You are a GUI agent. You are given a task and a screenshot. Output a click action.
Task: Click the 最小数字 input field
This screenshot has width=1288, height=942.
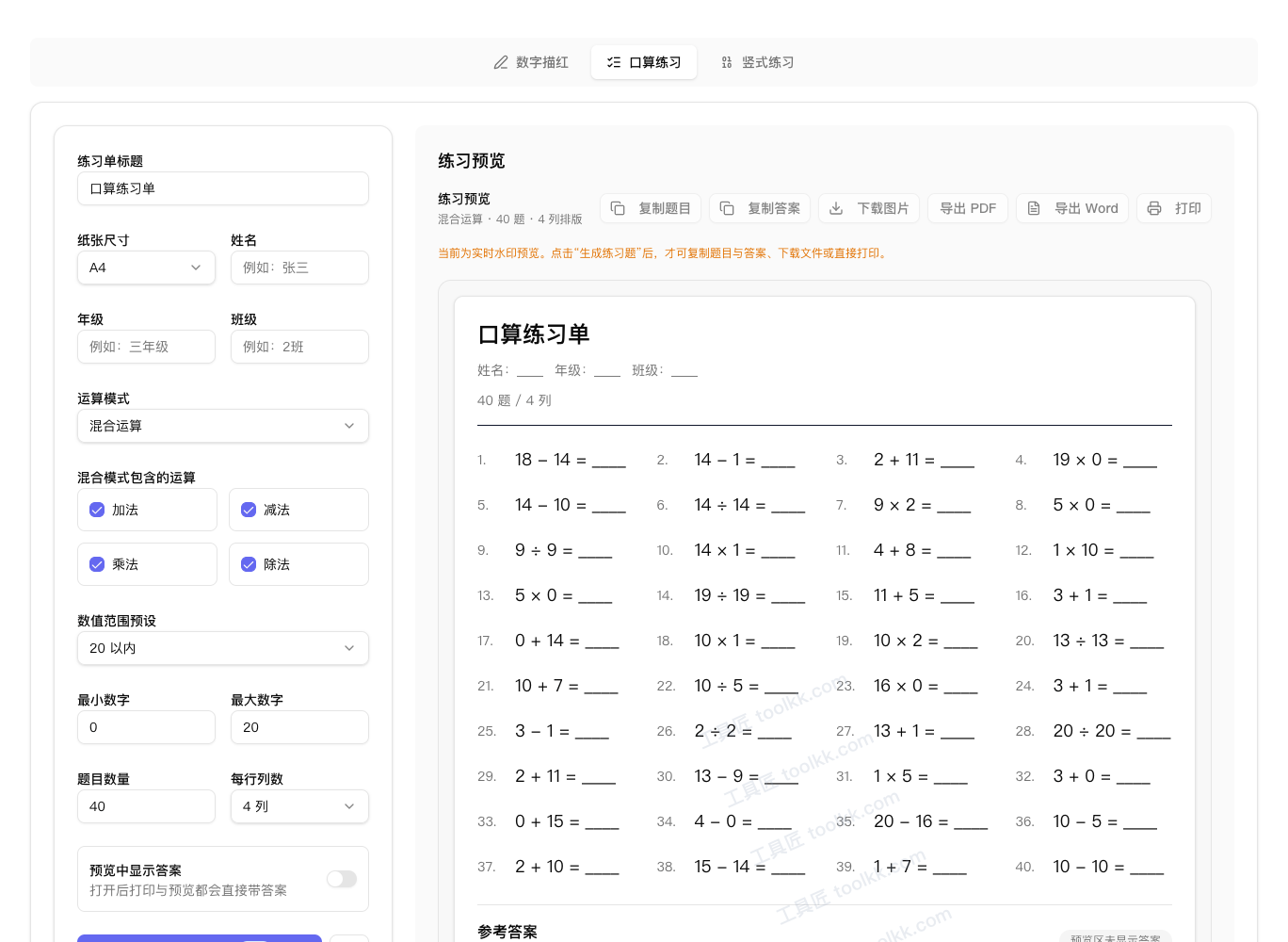(x=147, y=727)
